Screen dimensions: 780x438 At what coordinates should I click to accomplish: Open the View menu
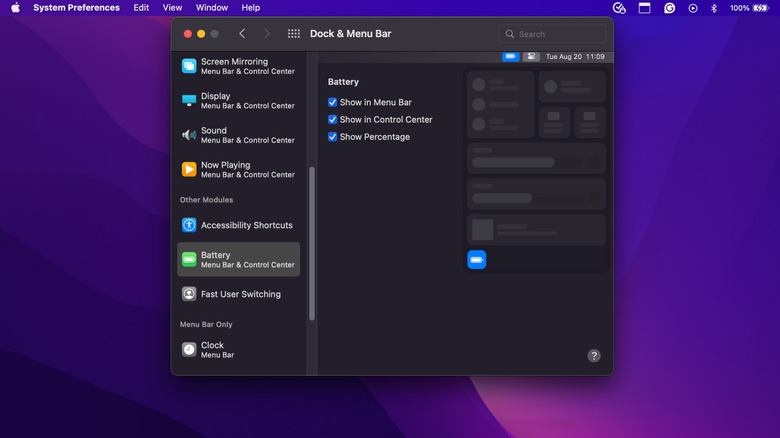[x=172, y=8]
